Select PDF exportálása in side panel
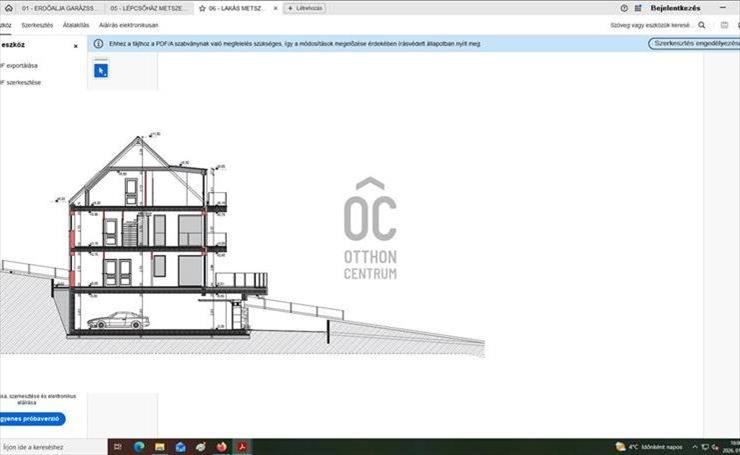Viewport: 740px width, 455px height. pos(18,66)
